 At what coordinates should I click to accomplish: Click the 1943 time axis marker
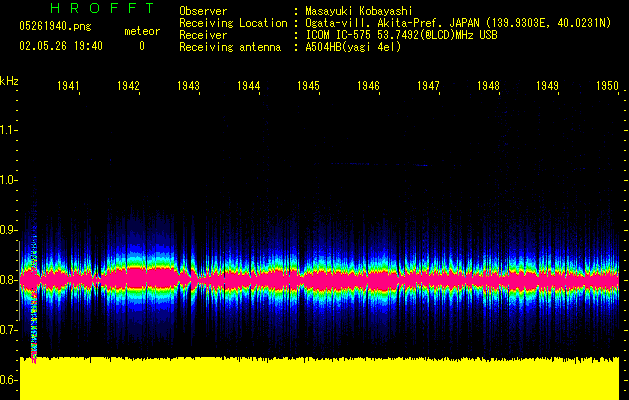(189, 85)
